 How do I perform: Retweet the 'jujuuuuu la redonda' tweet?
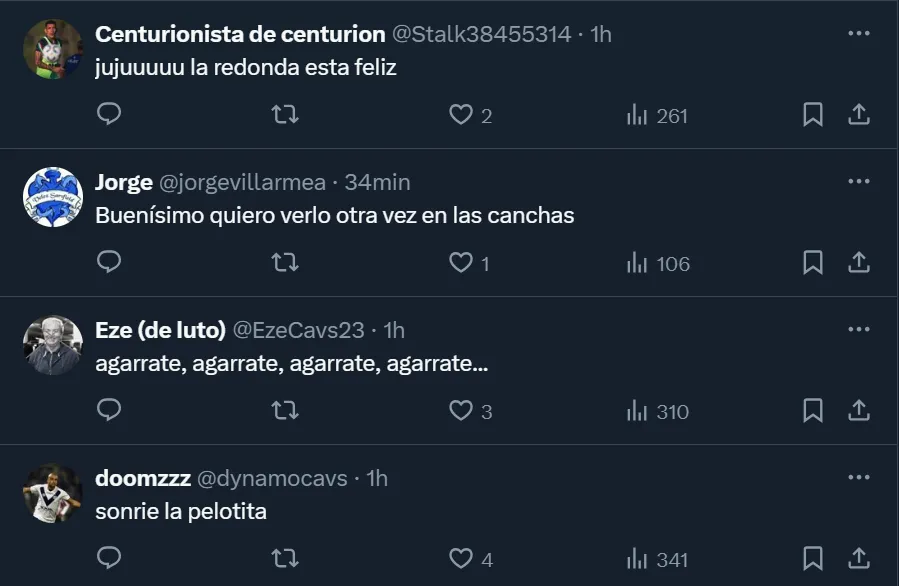[x=285, y=115]
